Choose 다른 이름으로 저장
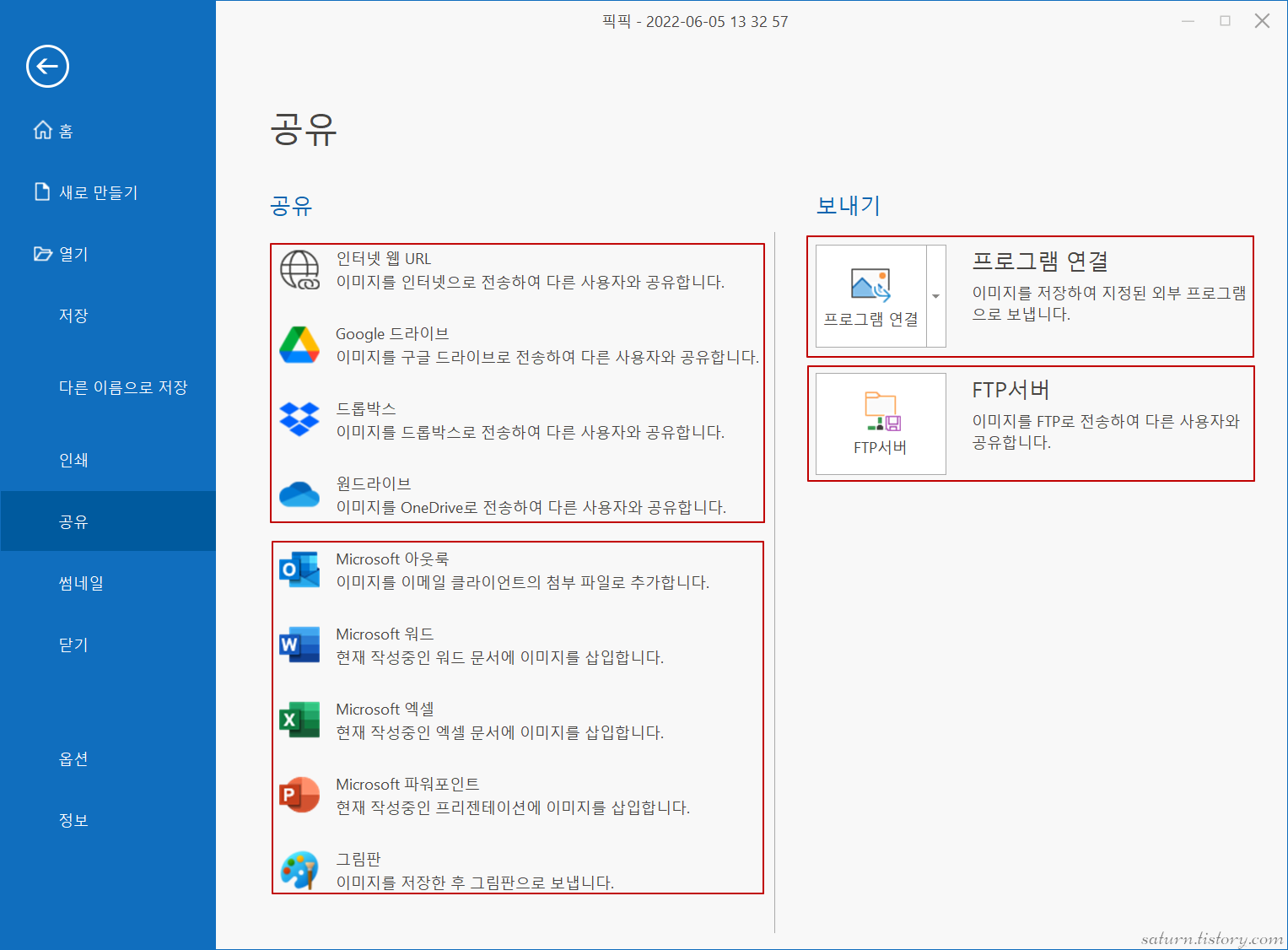 click(108, 387)
